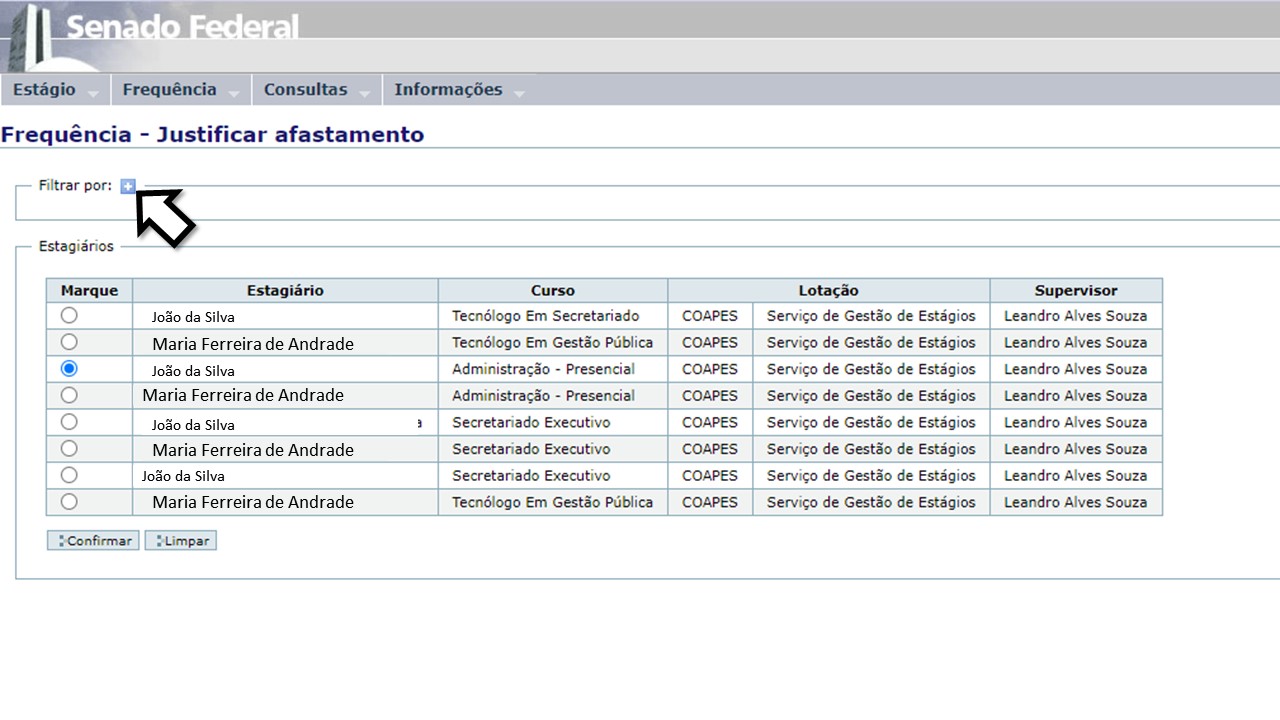Click the Marque column header
The height and width of the screenshot is (720, 1280).
89,290
